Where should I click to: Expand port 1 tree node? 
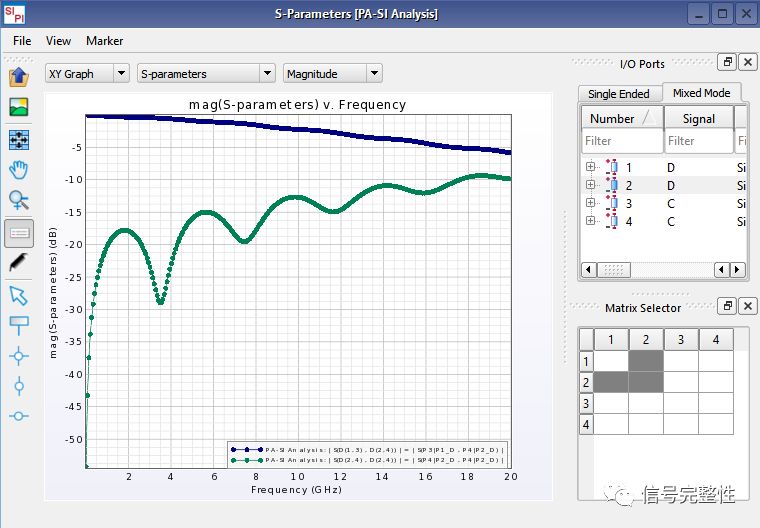(x=591, y=167)
